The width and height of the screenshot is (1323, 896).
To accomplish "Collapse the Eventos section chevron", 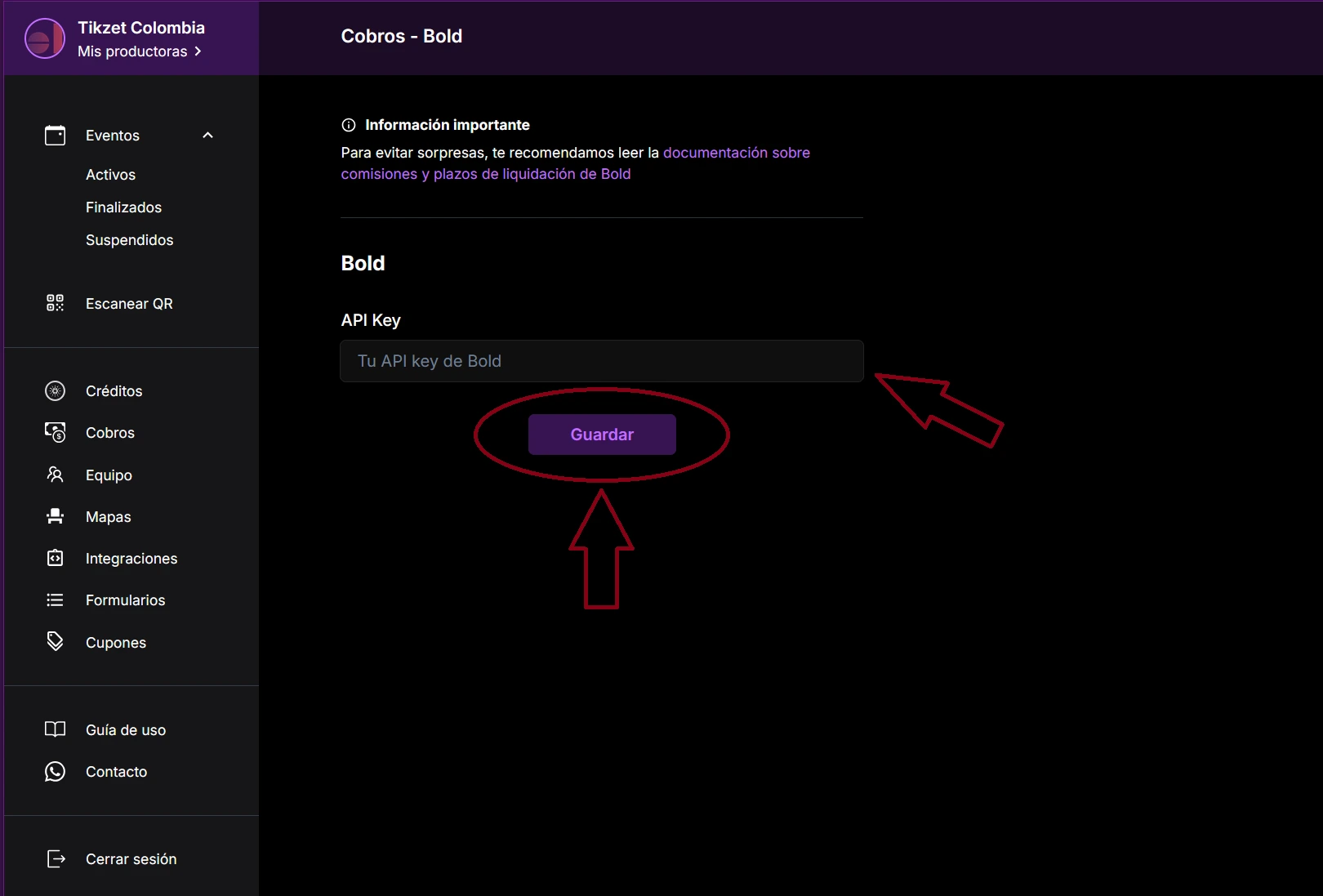I will click(x=207, y=136).
